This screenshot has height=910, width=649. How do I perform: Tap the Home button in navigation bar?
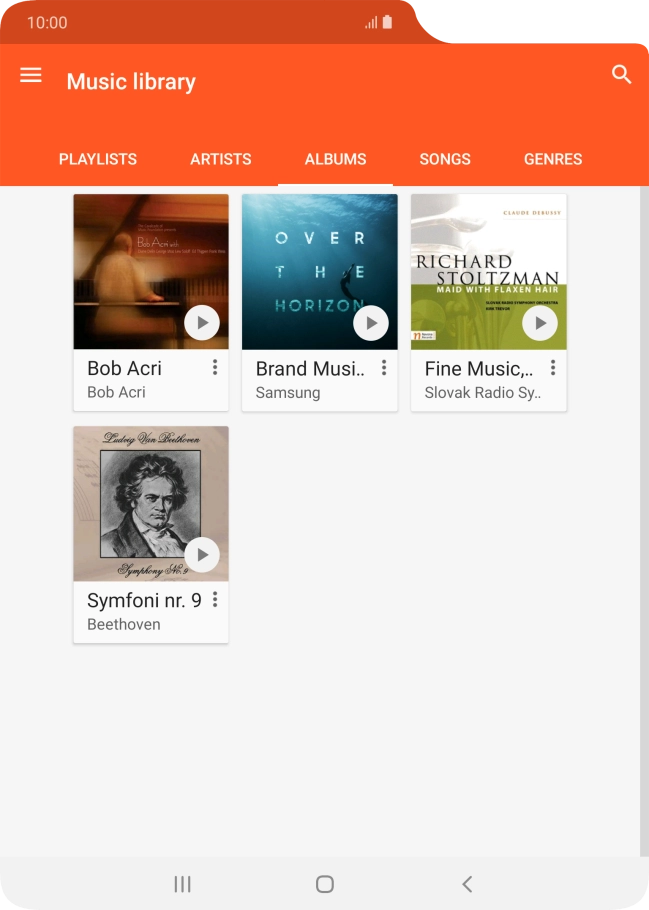[324, 884]
